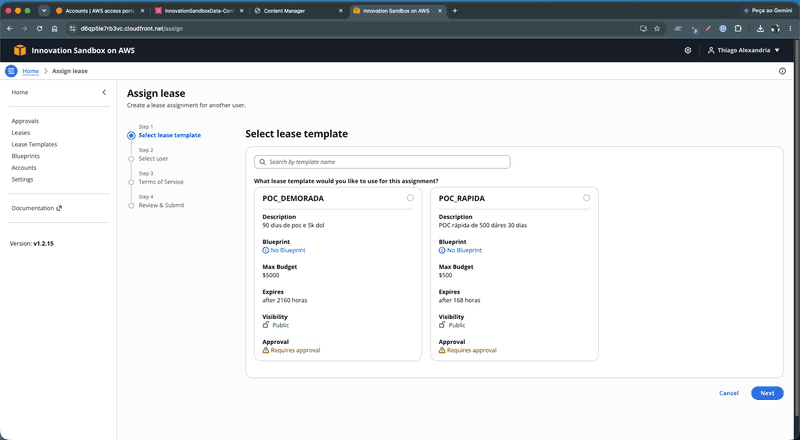Open the info panel icon at right
The width and height of the screenshot is (800, 440).
[782, 71]
